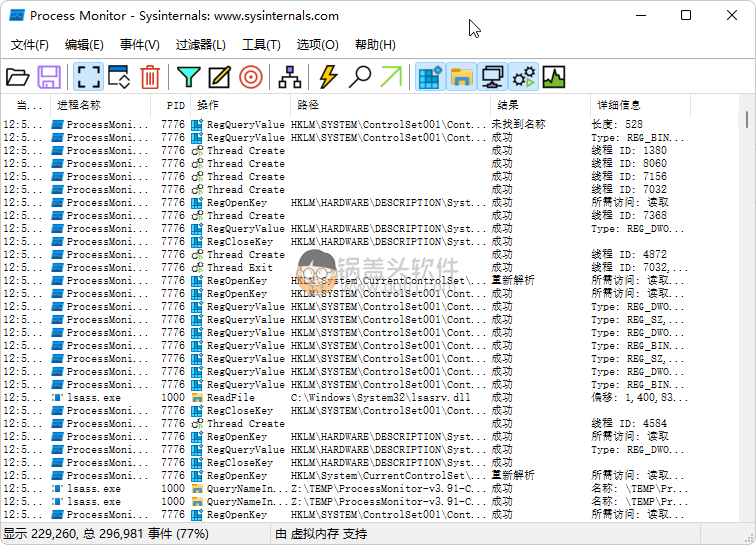Save the log with the floppy disk icon
The image size is (756, 545).
click(49, 77)
